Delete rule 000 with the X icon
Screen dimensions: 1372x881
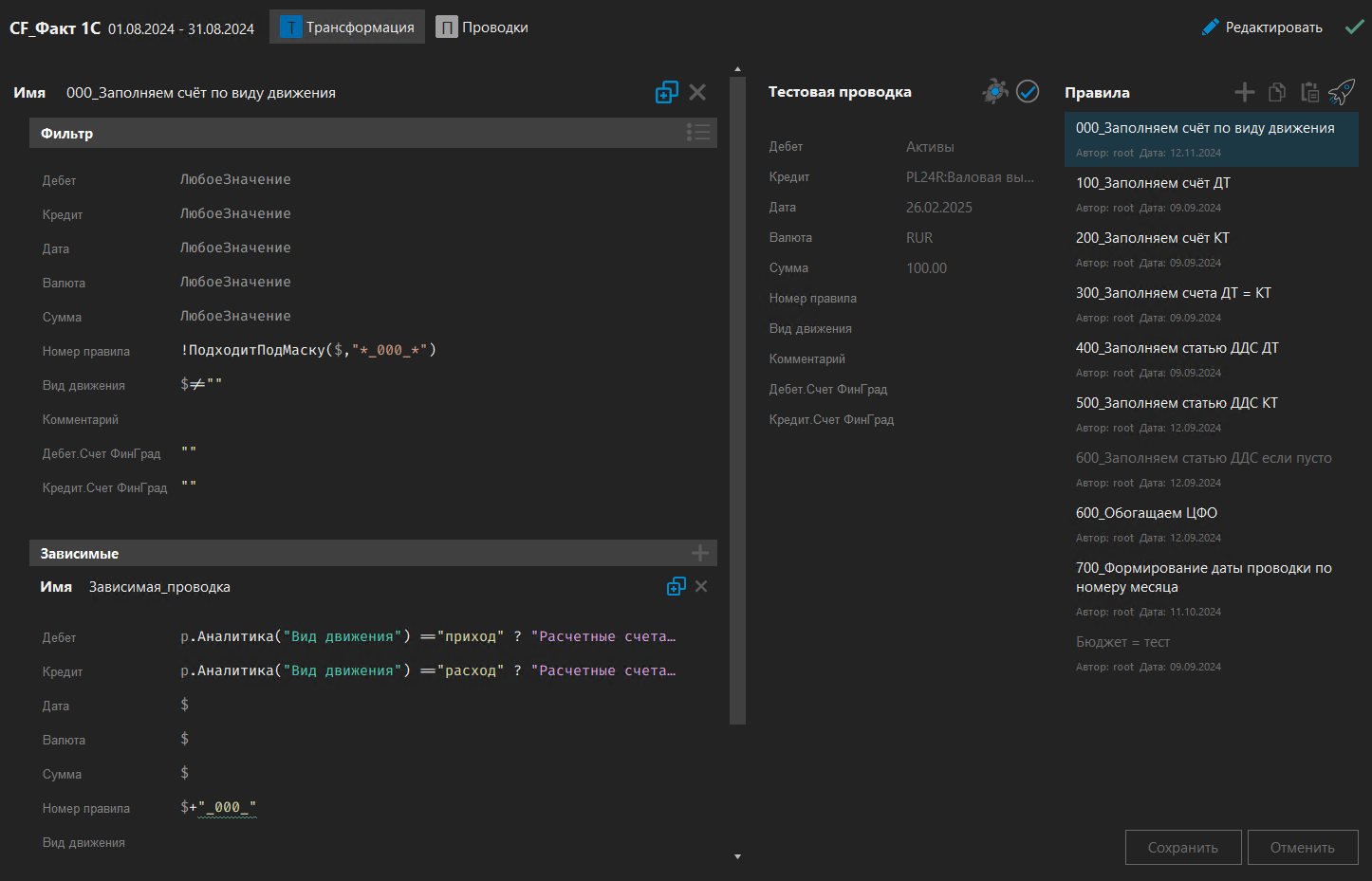coord(698,92)
